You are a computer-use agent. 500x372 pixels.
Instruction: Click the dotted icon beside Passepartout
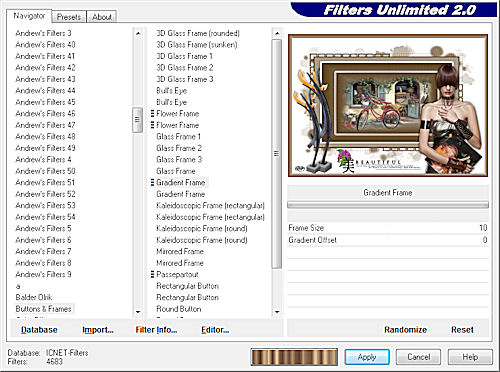(x=152, y=275)
